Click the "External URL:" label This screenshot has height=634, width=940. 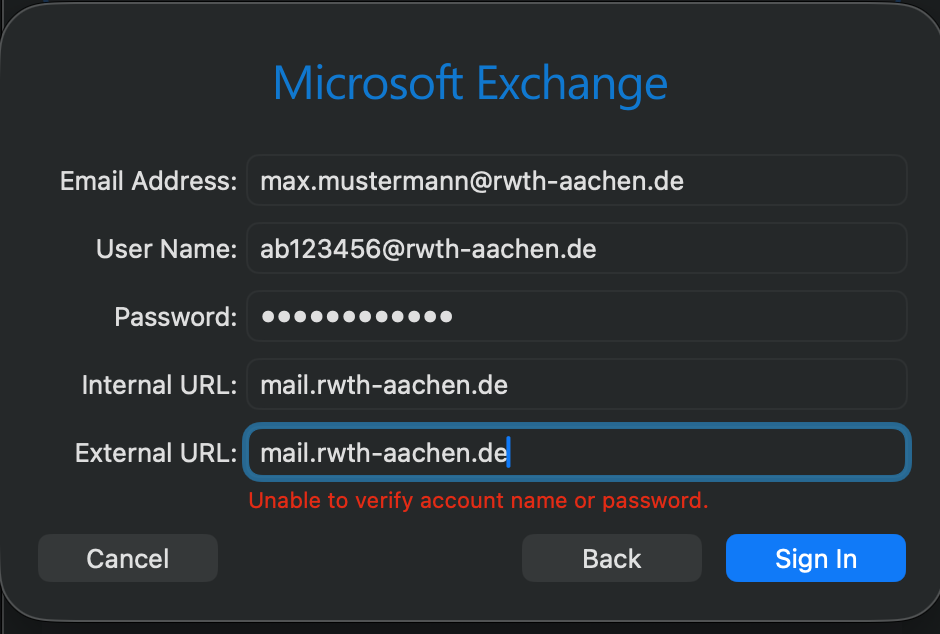click(x=156, y=453)
